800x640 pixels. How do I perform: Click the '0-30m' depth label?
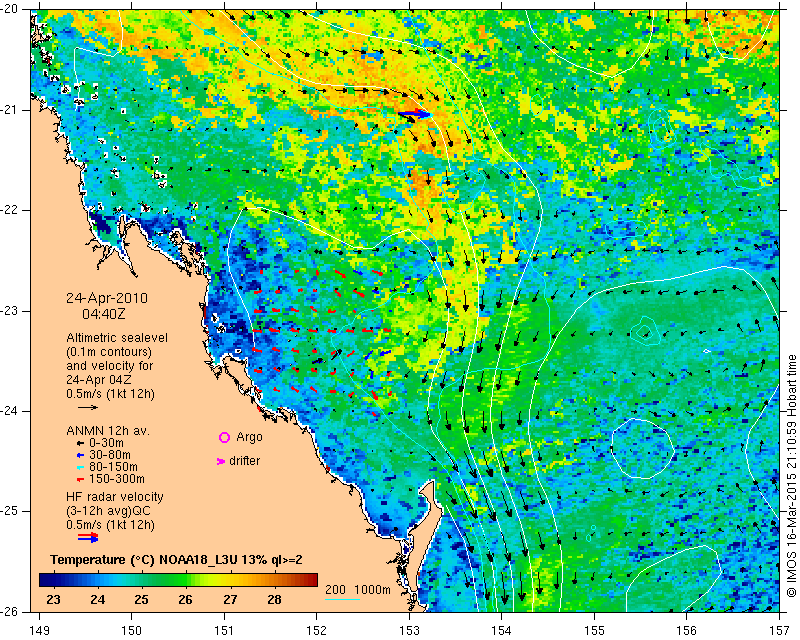point(106,443)
